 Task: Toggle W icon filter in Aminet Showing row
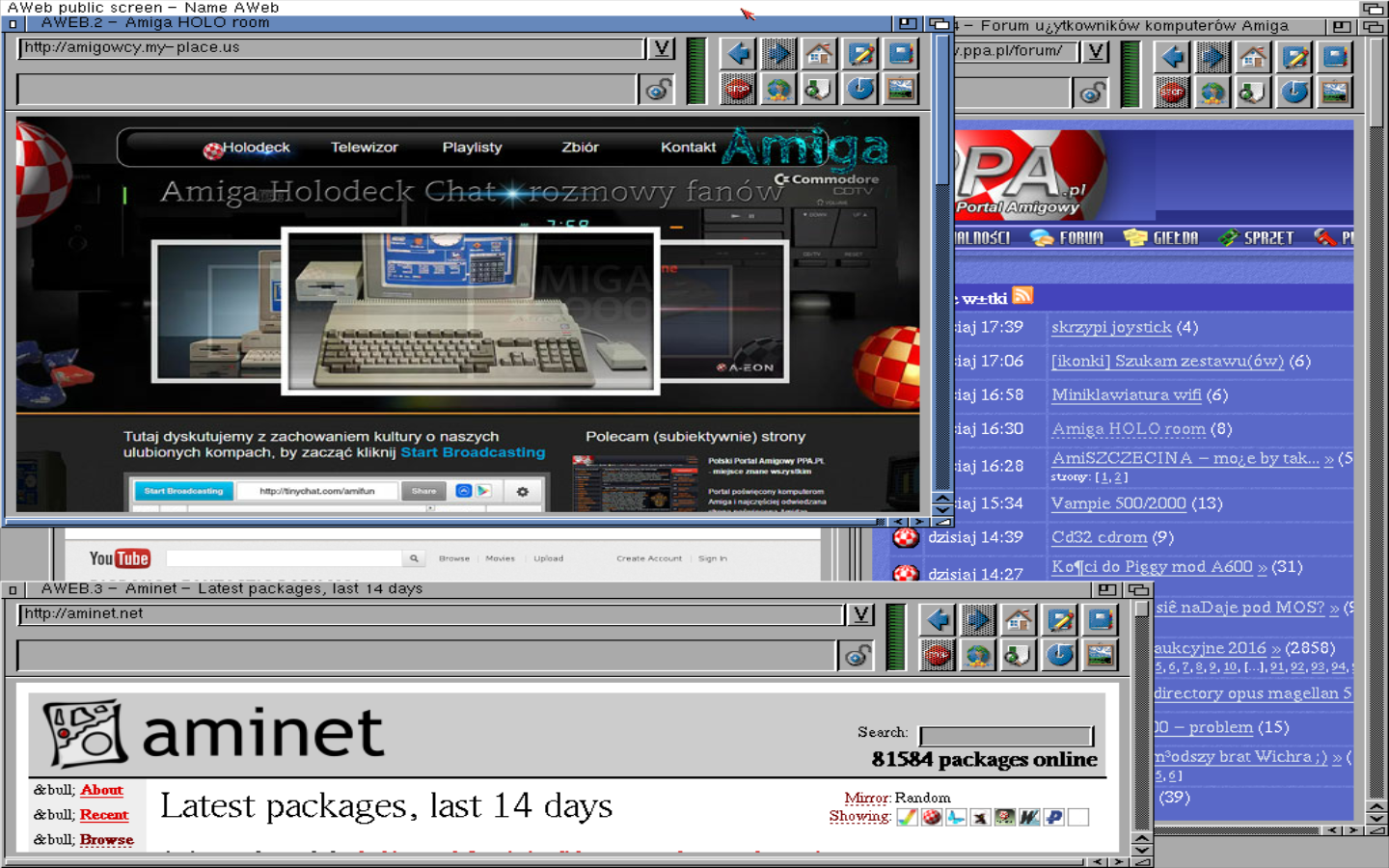tap(1029, 817)
